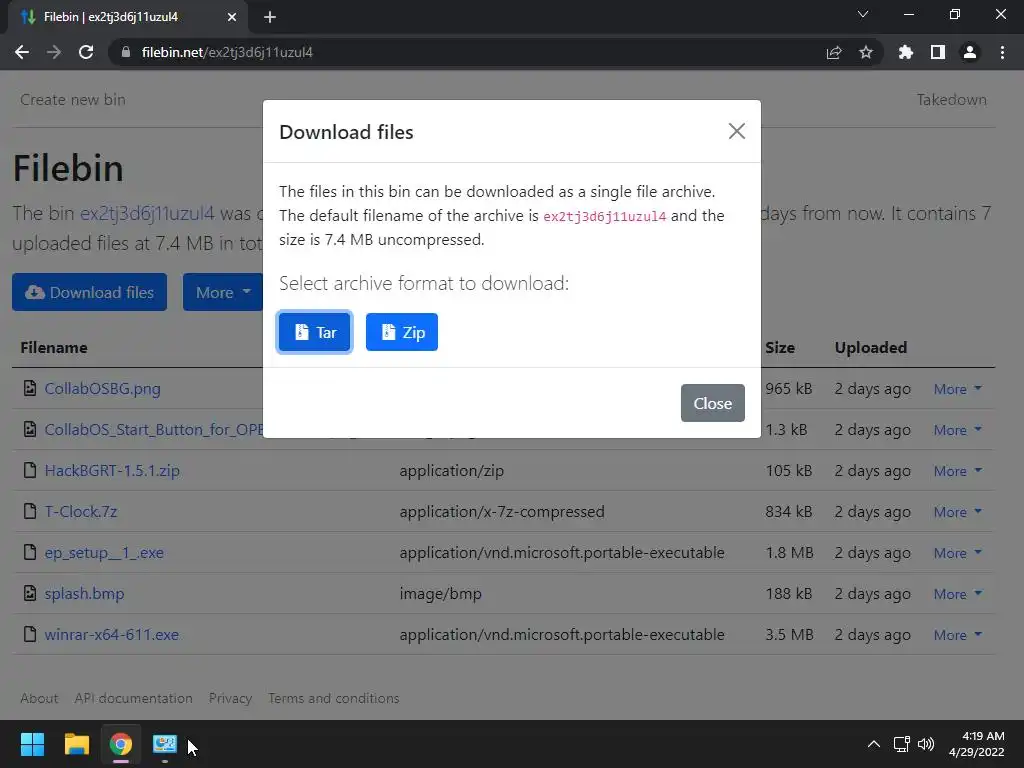The height and width of the screenshot is (768, 1024).
Task: Open the API documentation footer link
Action: coord(133,698)
